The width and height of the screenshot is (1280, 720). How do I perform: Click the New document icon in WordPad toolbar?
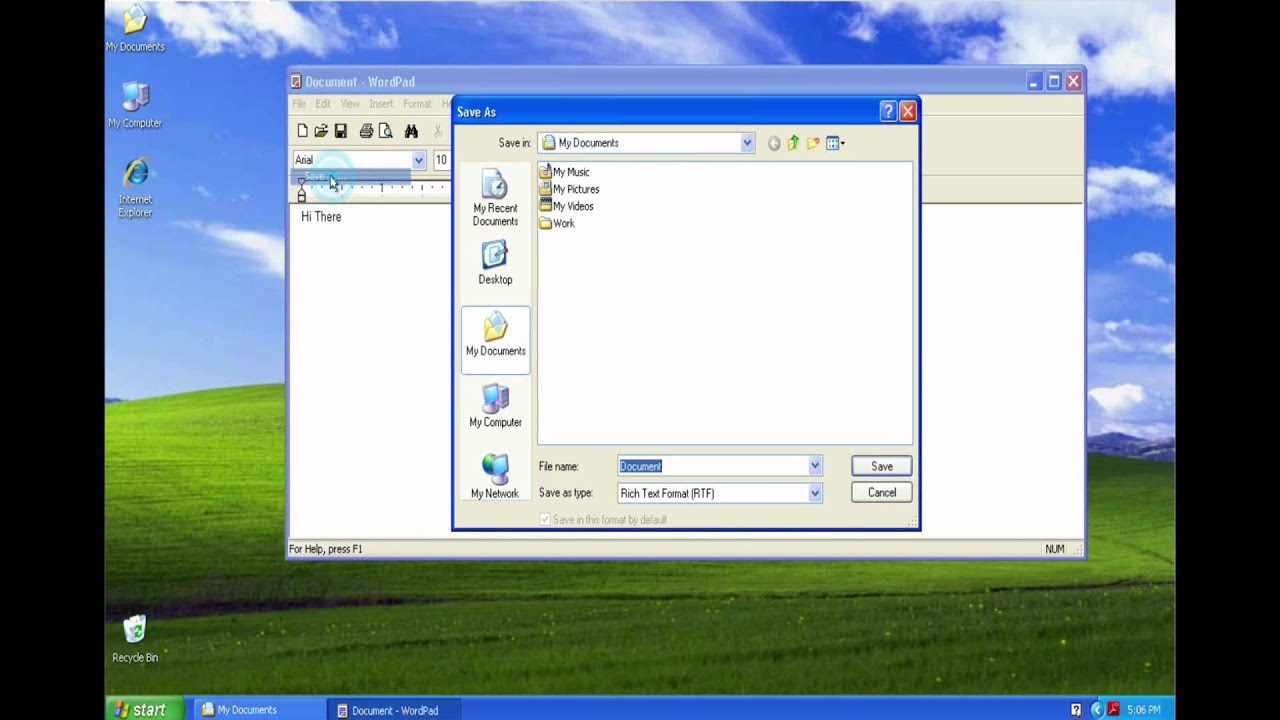(302, 131)
